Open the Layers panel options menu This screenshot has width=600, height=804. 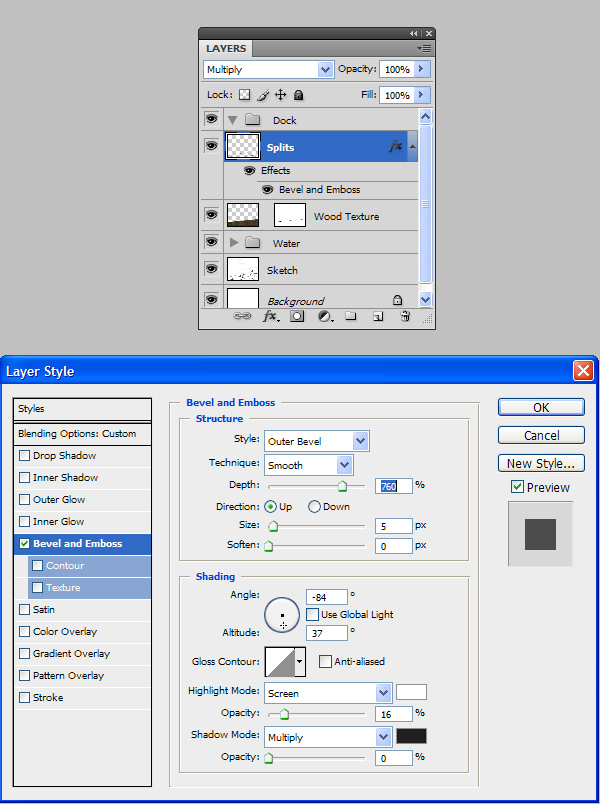tap(425, 49)
